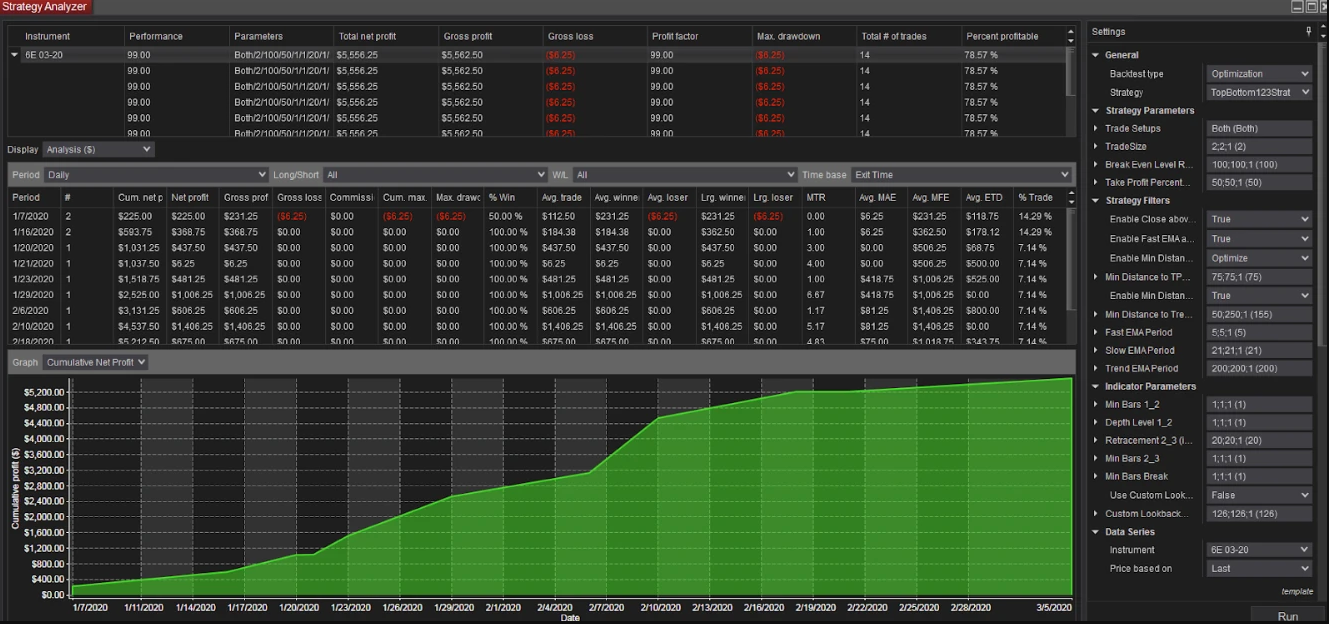Expand the Retracement 2_3 parameter

pos(1097,440)
